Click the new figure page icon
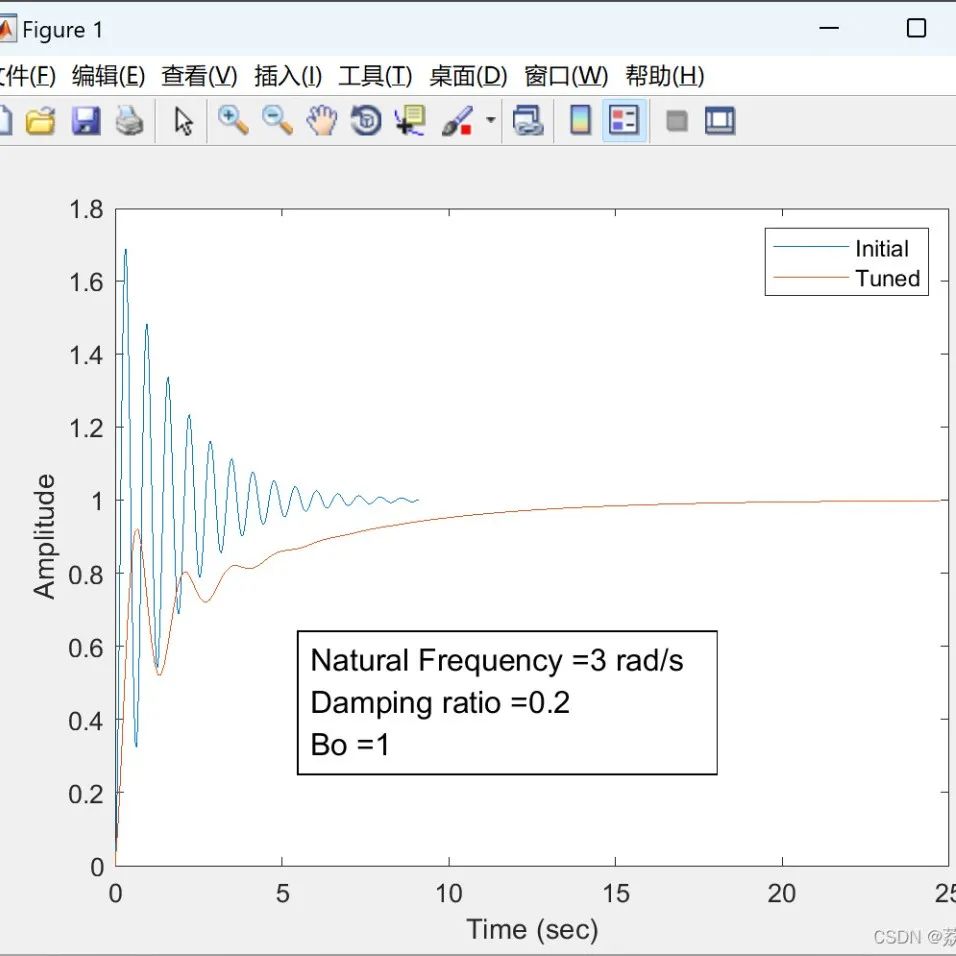This screenshot has height=956, width=956. click(x=5, y=120)
